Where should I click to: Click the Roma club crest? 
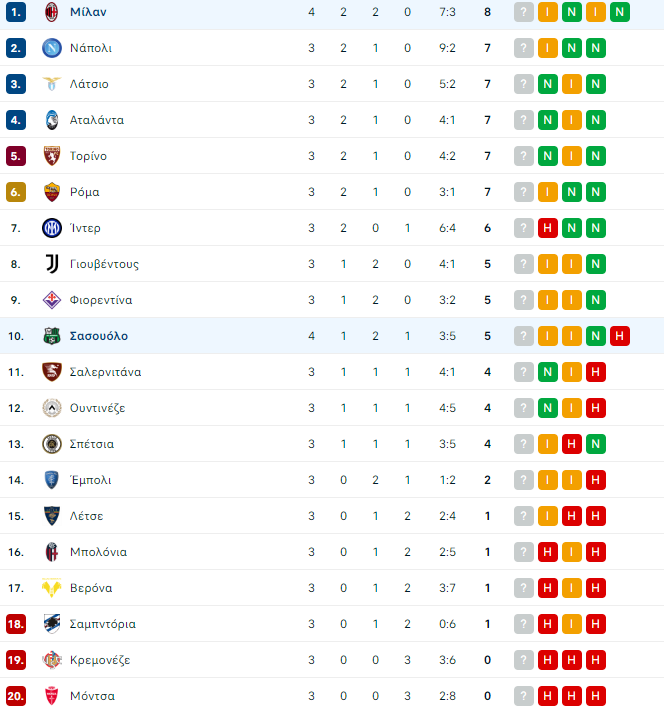tap(52, 192)
